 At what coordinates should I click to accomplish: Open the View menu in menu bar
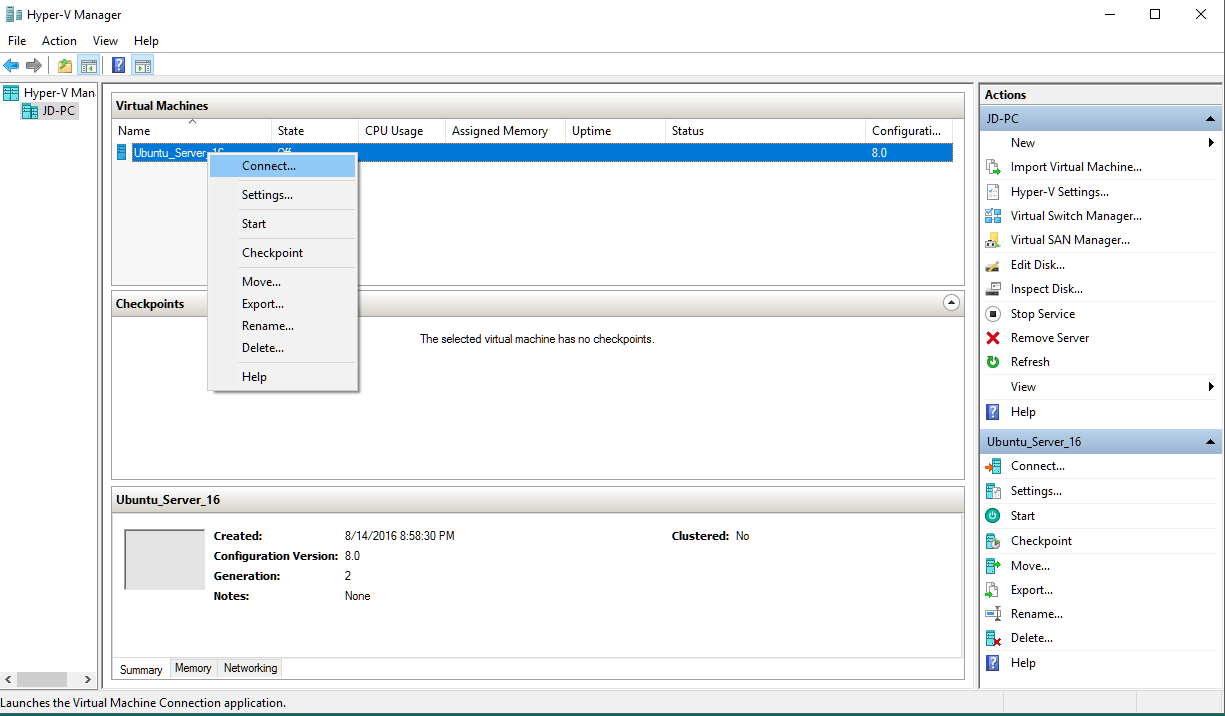point(105,41)
